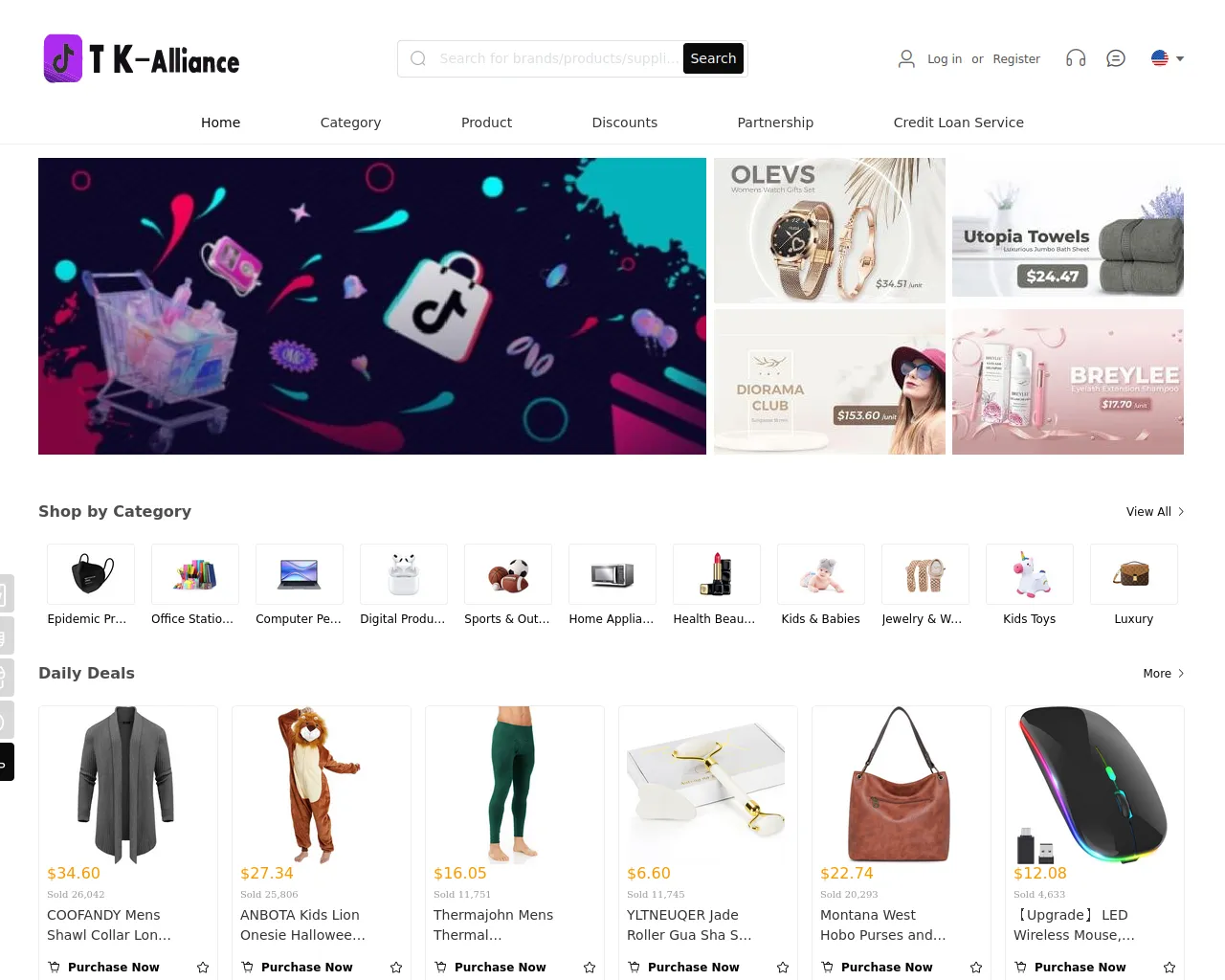Open the Credit Loan Service menu
1225x980 pixels.
(x=959, y=122)
